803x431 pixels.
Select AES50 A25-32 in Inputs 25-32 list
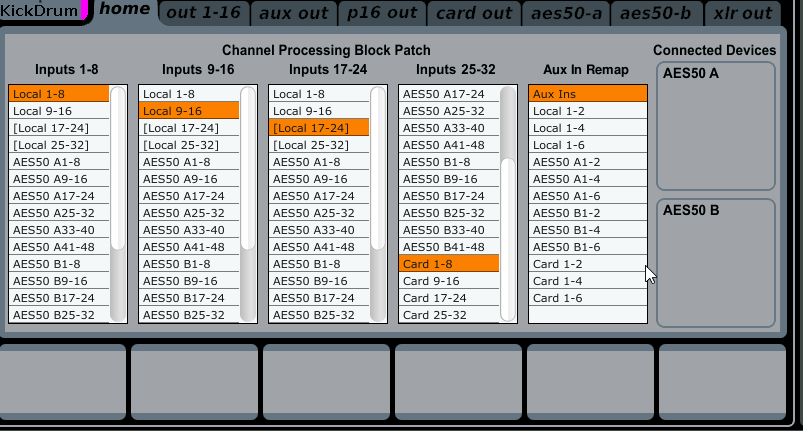tap(449, 111)
